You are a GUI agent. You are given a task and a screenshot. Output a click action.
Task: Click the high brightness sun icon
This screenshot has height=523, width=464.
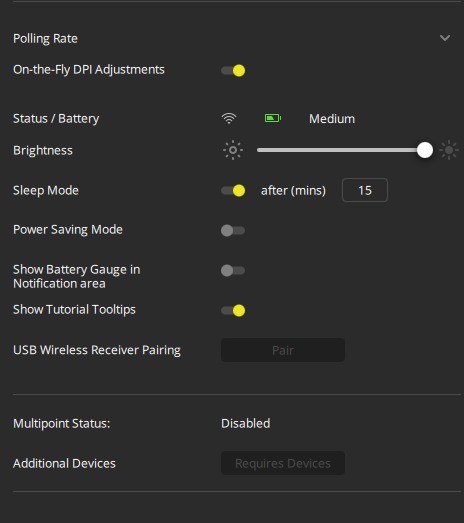pyautogui.click(x=449, y=150)
